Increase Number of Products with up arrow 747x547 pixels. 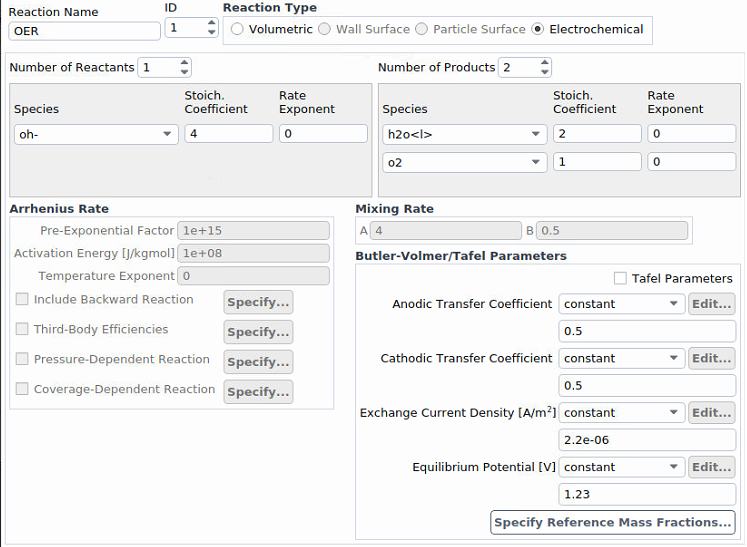545,62
